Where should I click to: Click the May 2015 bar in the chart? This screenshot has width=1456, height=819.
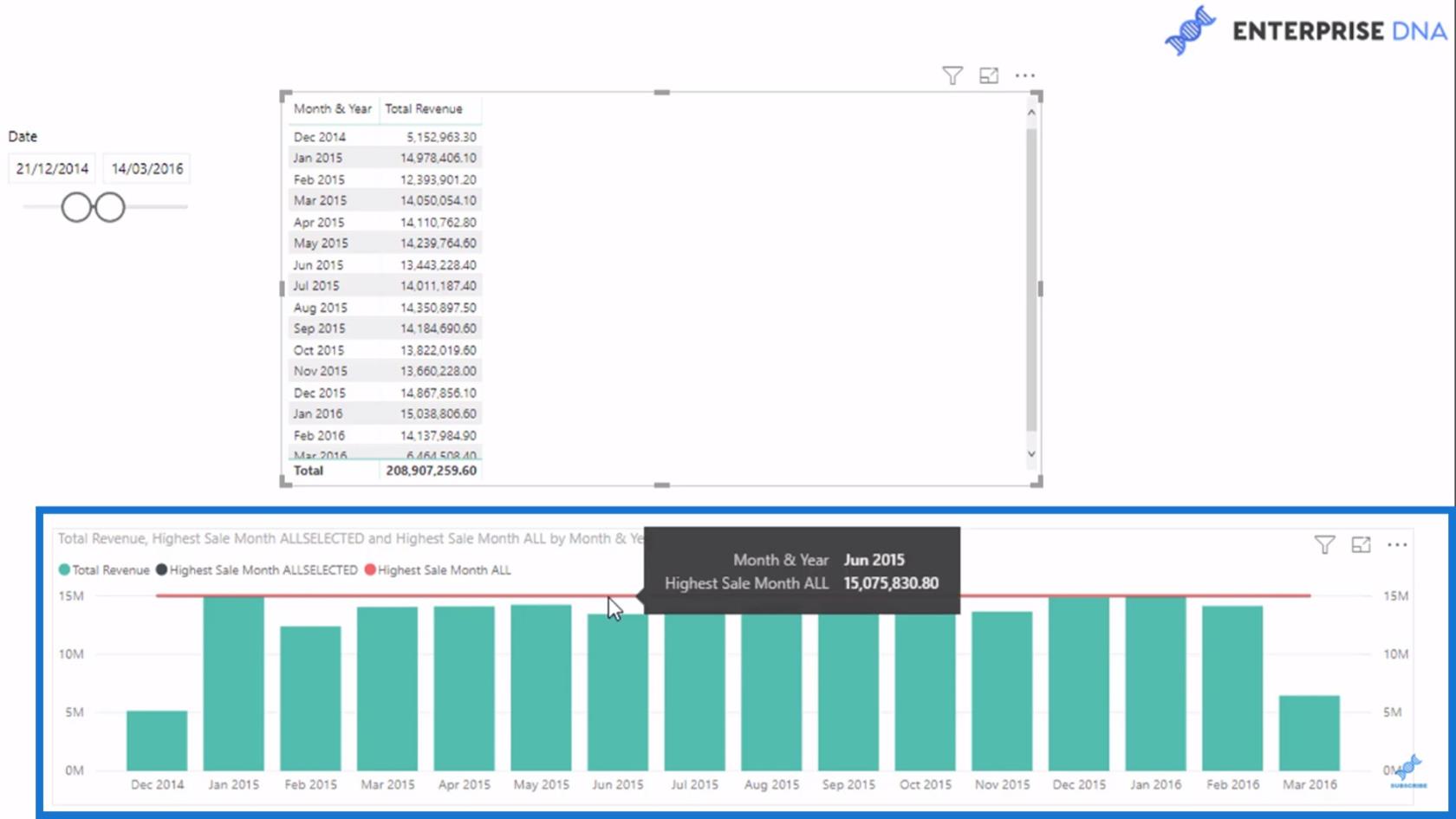pos(541,688)
